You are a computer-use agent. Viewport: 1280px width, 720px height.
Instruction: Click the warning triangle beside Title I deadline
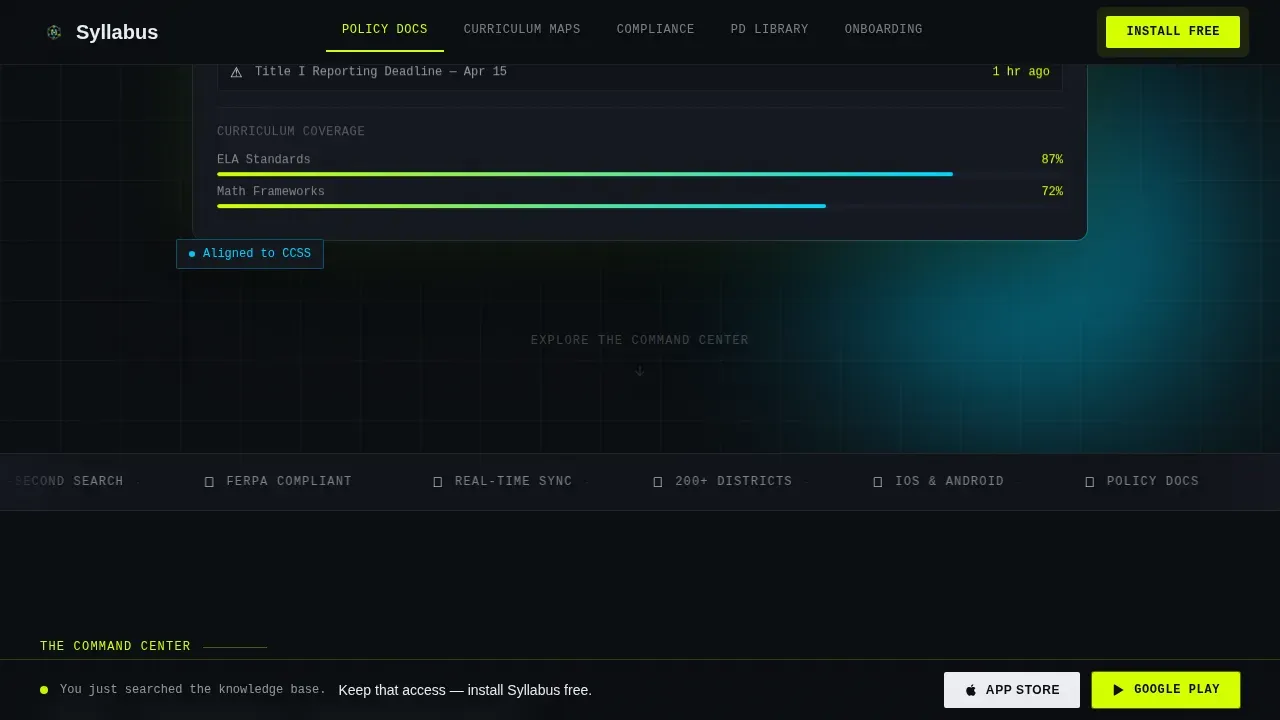click(236, 72)
